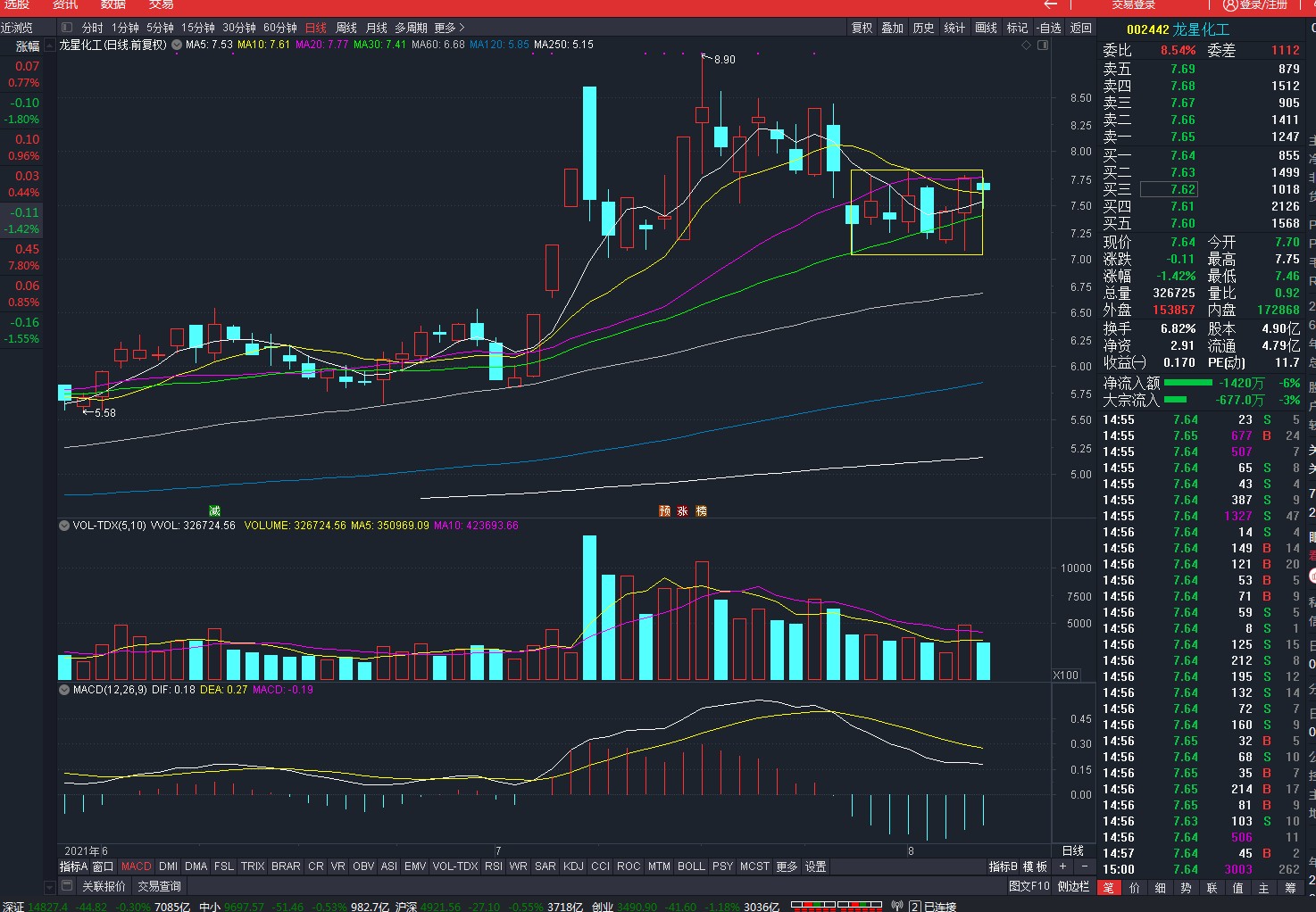The height and width of the screenshot is (912, 1316).
Task: Click the 减 marker on the chart bottom
Action: coord(214,511)
